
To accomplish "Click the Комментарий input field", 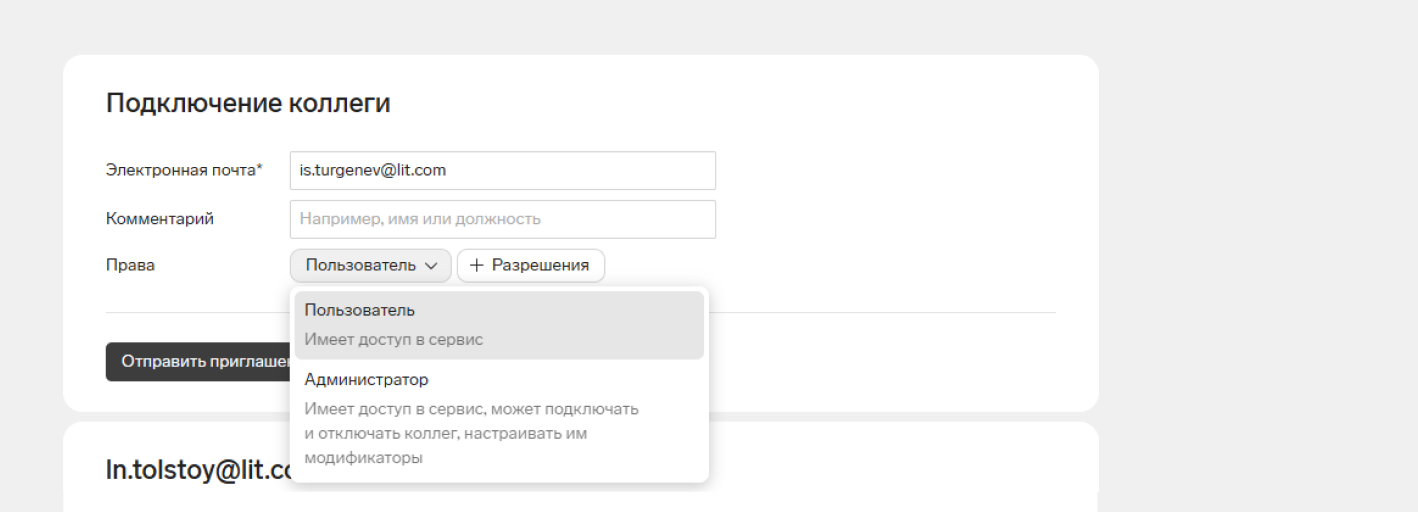I will coord(503,219).
